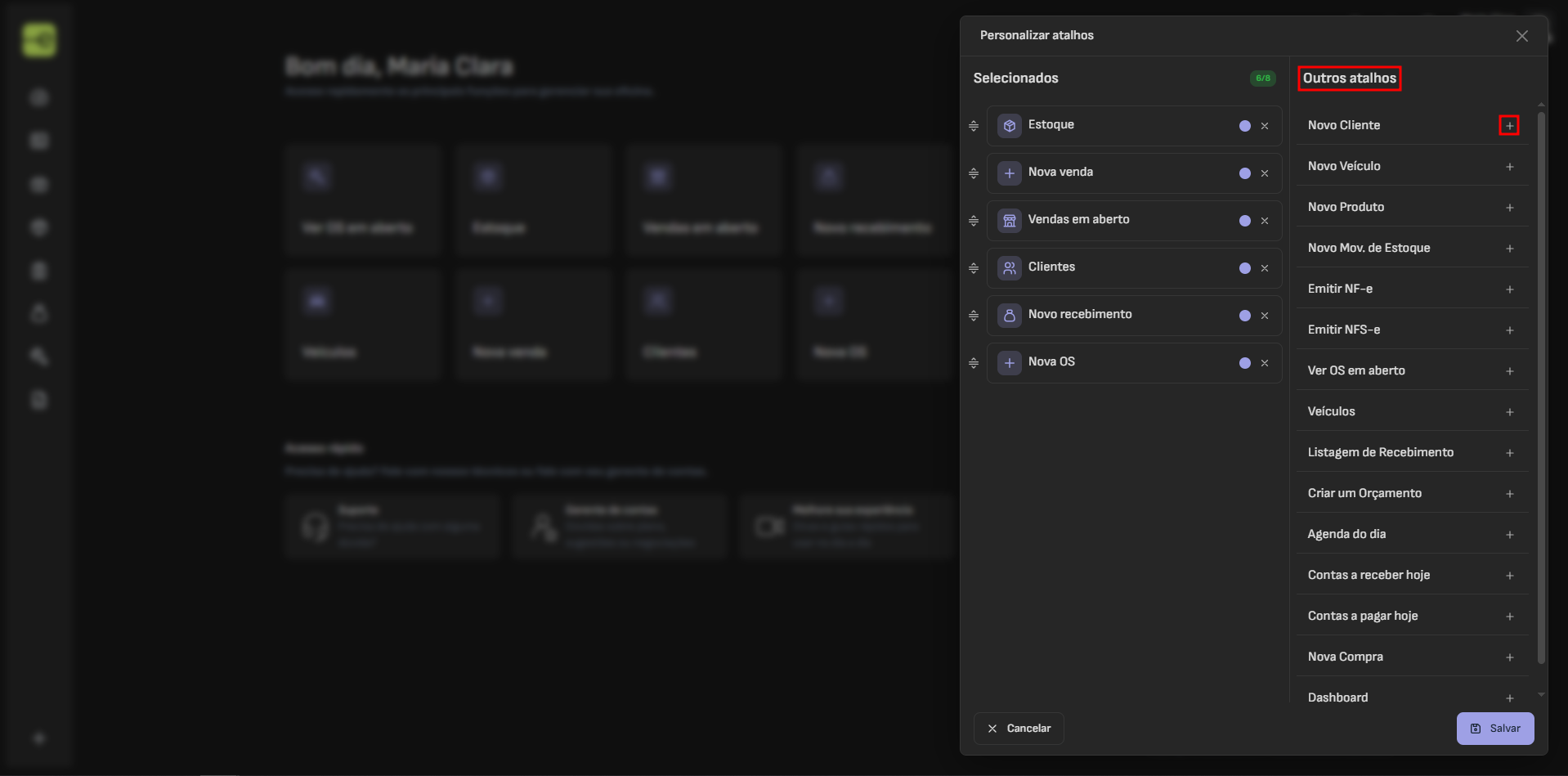Remove Estoque from selected shortcuts
This screenshot has height=776, width=1568.
[1265, 126]
